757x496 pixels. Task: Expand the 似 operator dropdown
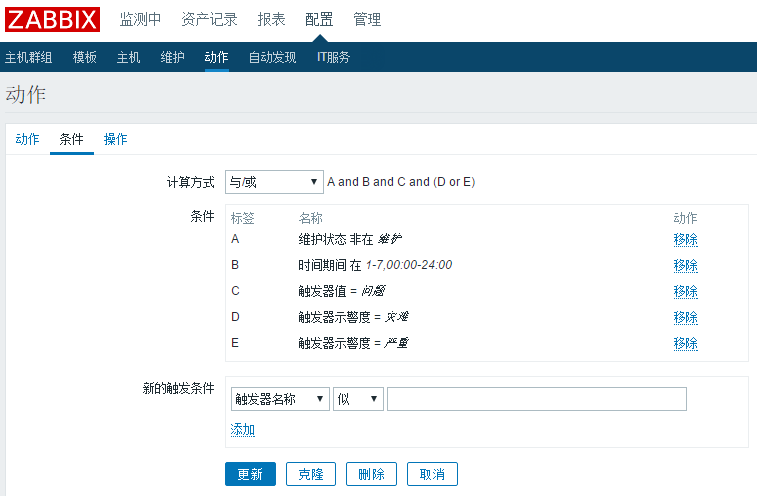pos(359,399)
